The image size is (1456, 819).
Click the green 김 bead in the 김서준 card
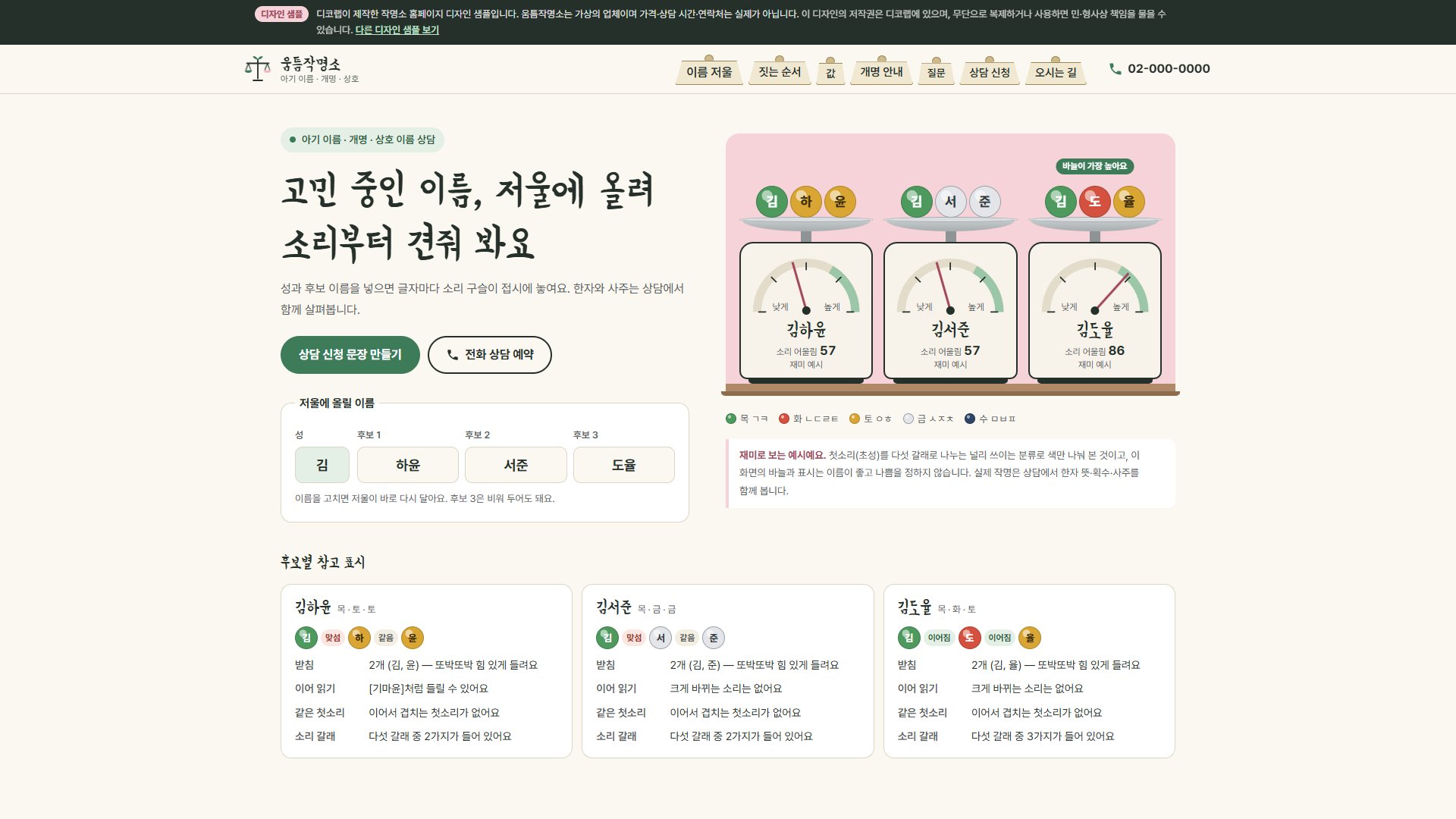607,638
